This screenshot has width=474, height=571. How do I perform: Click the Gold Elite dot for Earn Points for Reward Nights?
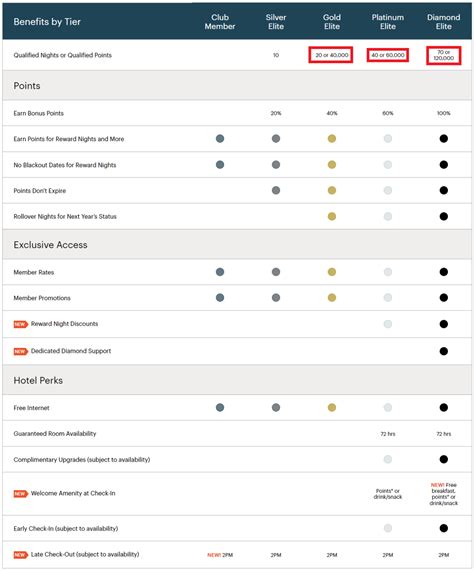332,139
